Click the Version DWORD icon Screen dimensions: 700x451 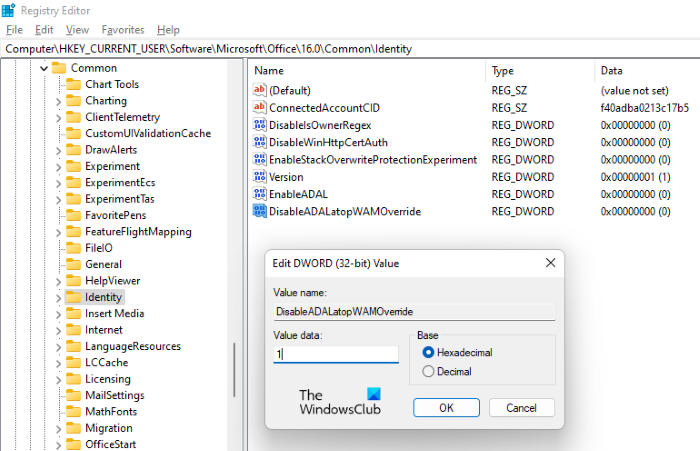click(259, 177)
